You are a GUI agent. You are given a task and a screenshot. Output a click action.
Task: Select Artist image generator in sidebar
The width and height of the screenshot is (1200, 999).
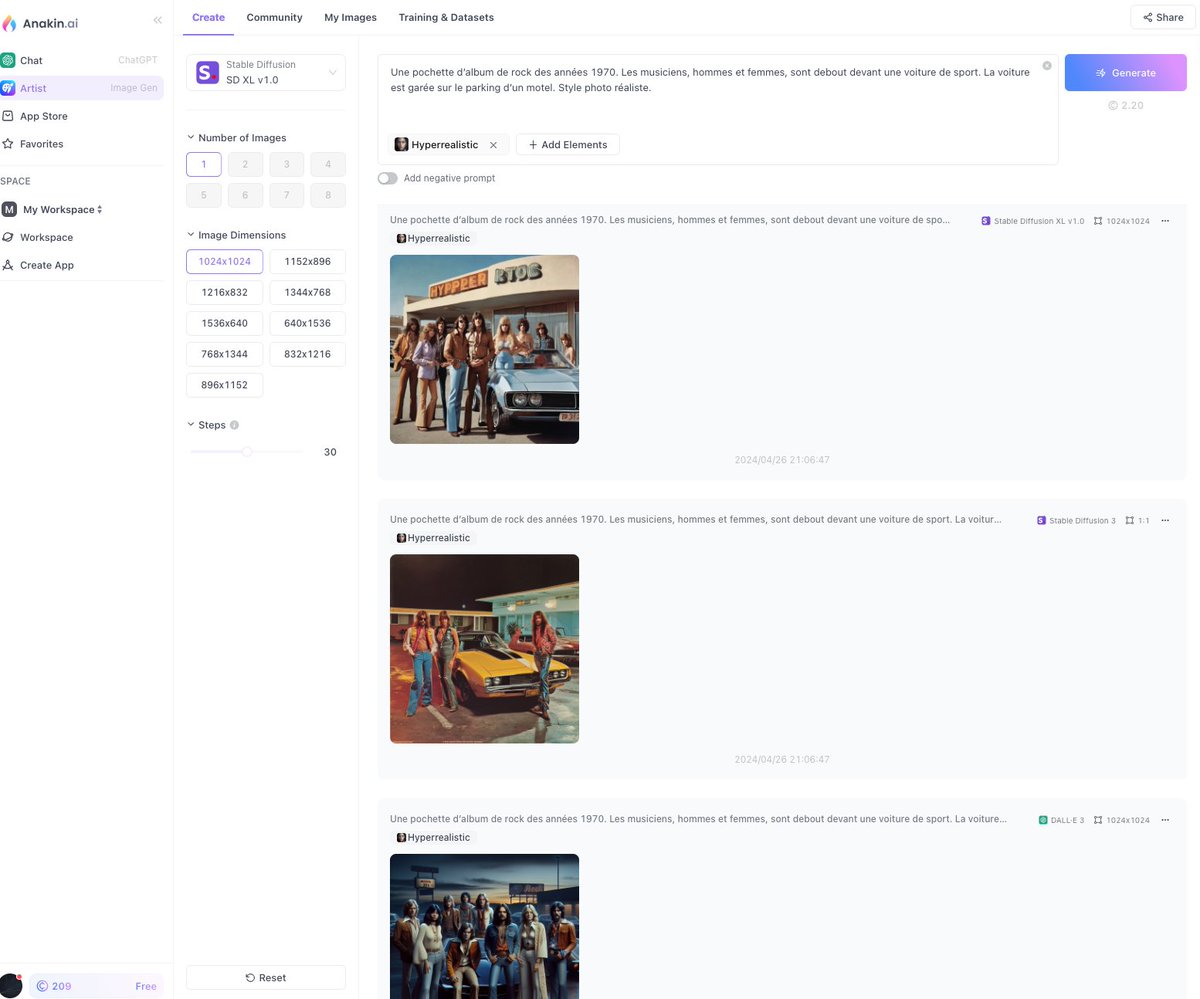(82, 88)
